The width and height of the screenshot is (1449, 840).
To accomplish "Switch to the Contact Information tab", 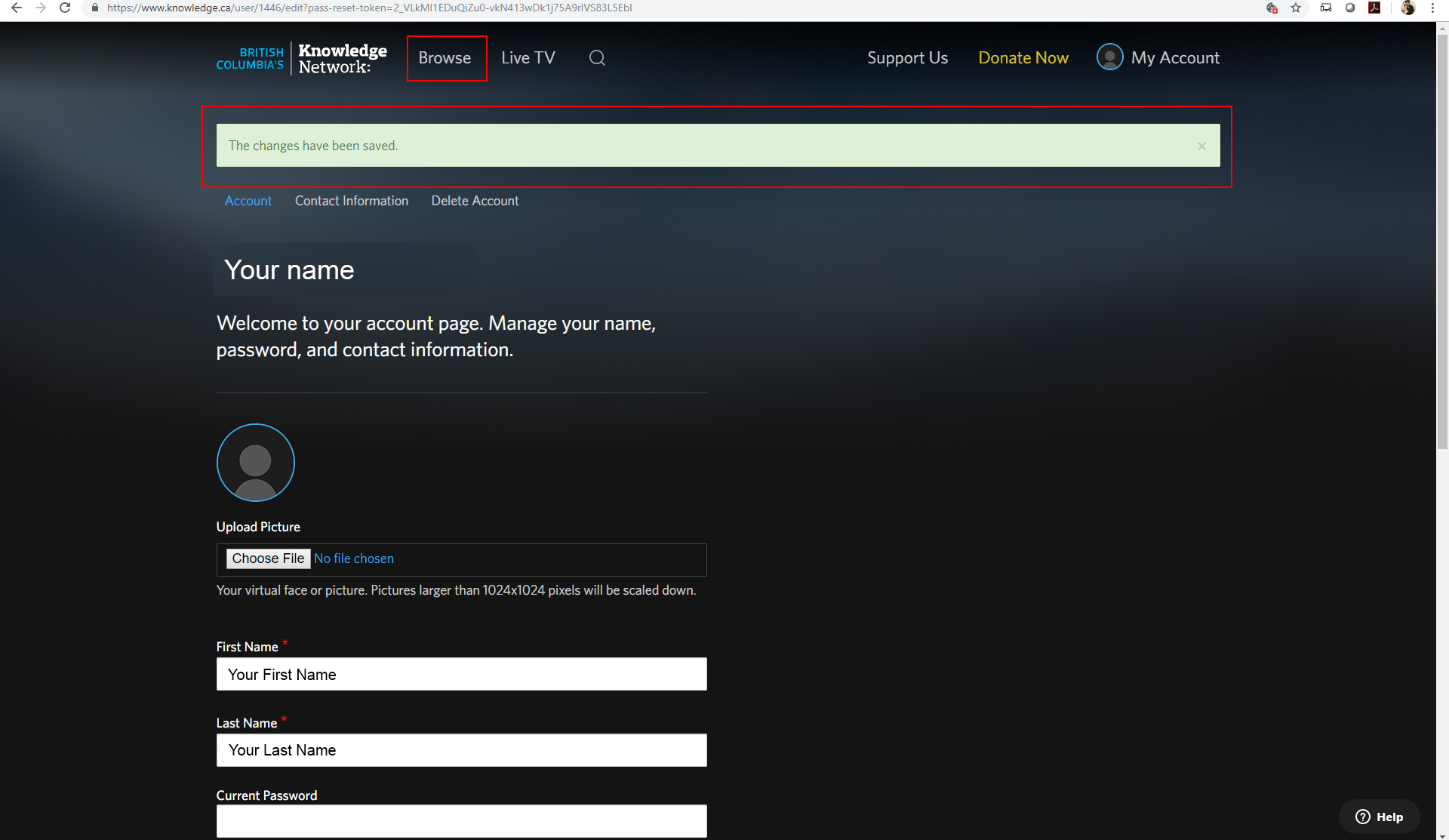I will tap(352, 201).
